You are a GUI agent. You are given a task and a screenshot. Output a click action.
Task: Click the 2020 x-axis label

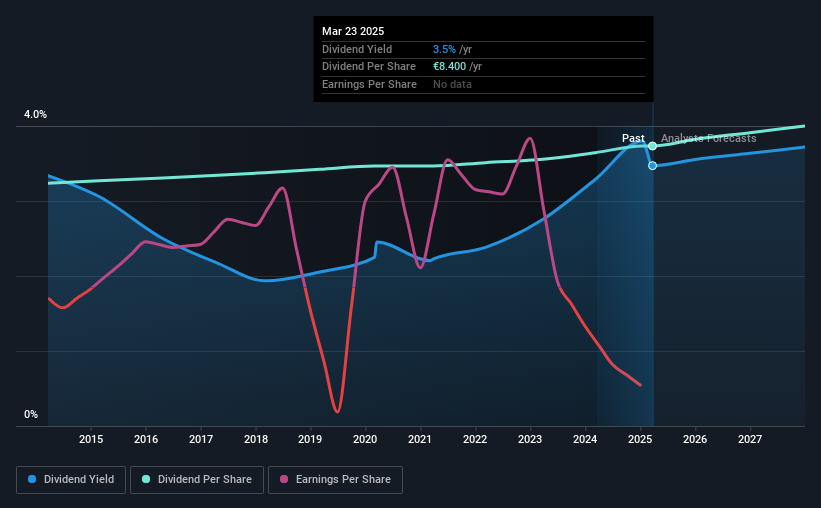coord(365,439)
